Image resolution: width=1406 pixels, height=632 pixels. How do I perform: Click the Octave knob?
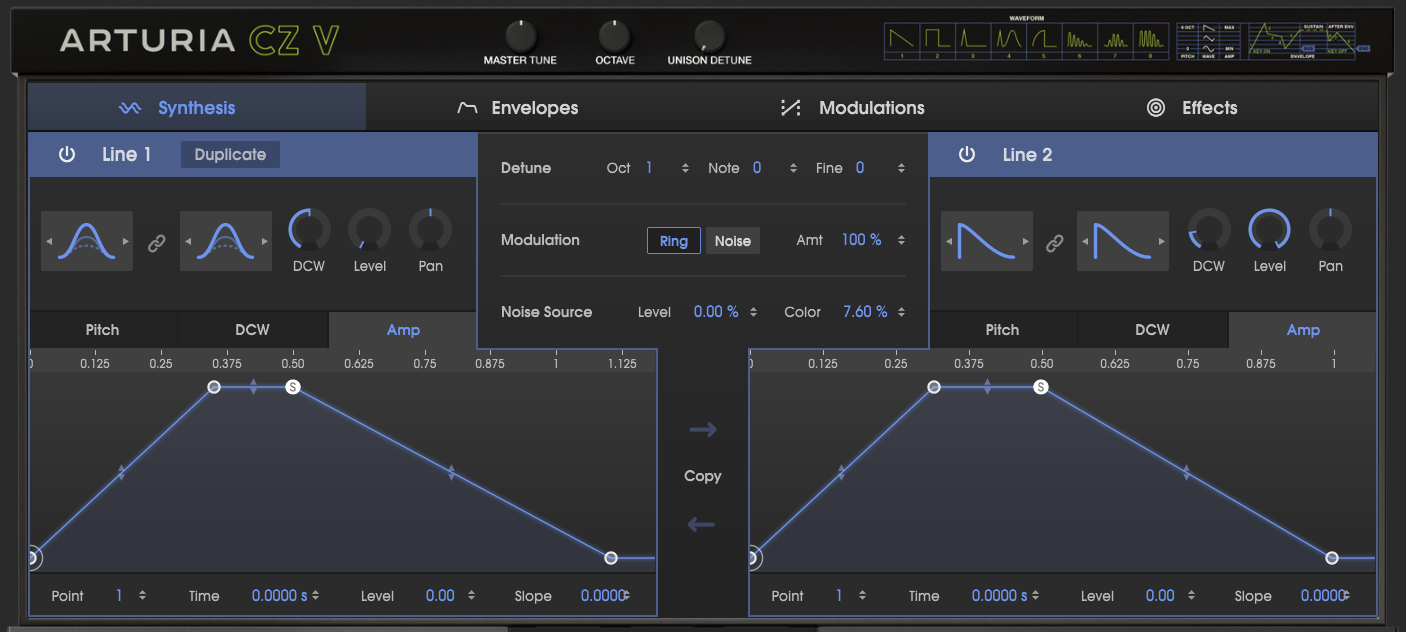(x=614, y=36)
